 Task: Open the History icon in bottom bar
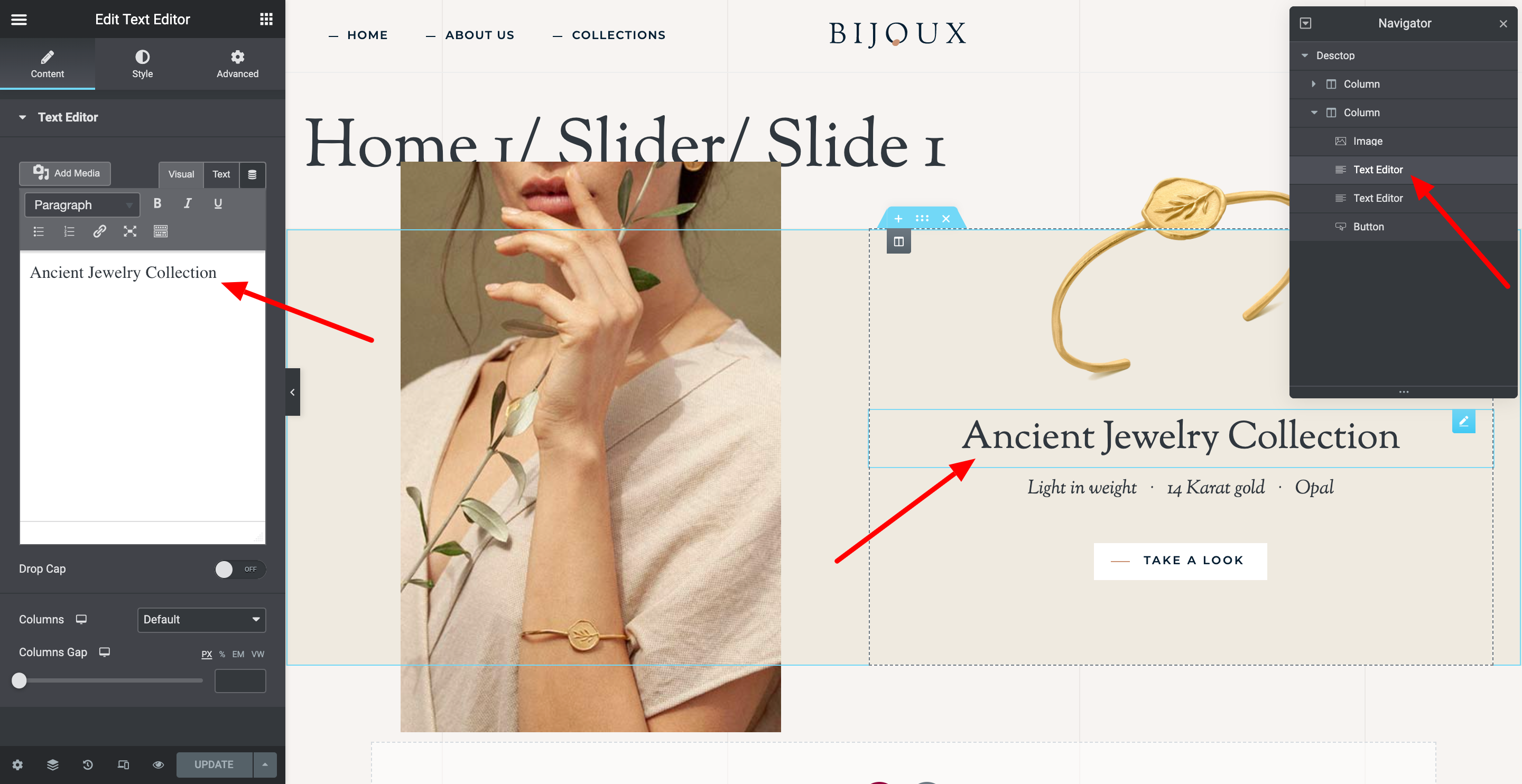coord(87,764)
